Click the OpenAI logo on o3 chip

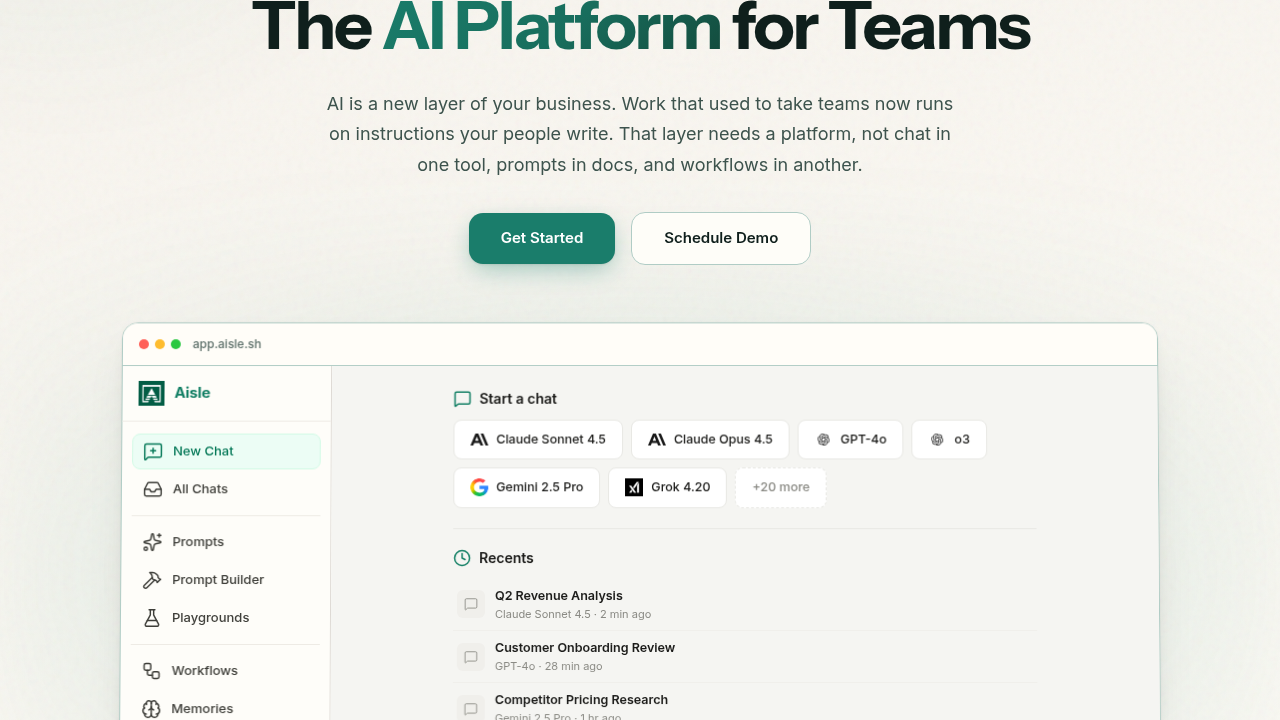[937, 439]
